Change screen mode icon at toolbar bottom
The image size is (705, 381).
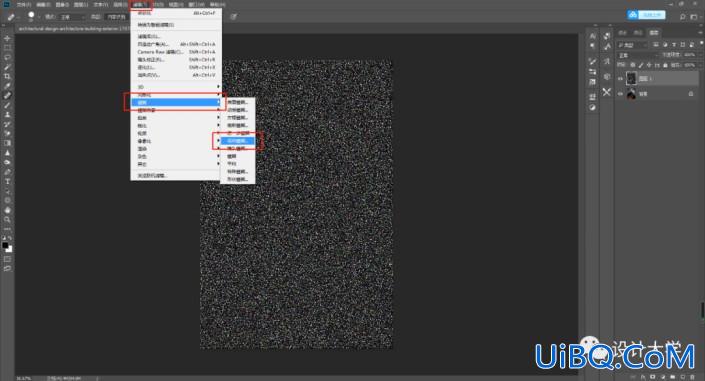[x=7, y=269]
